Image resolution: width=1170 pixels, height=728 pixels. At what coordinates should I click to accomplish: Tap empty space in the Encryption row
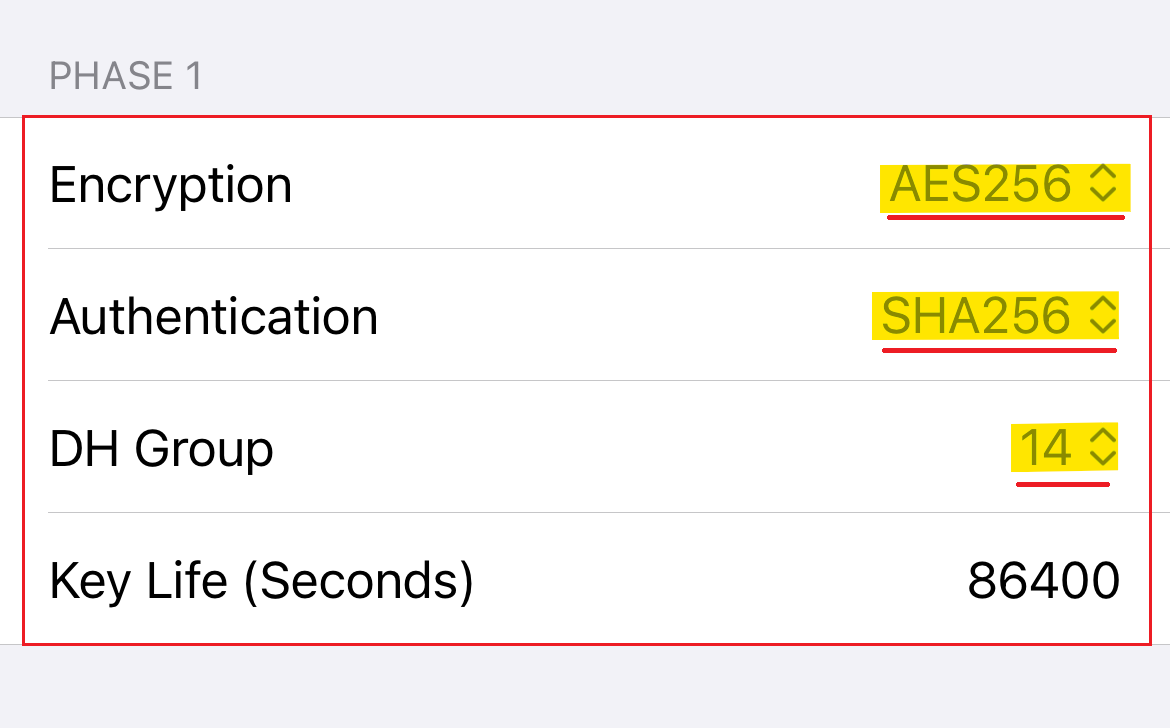coord(580,185)
